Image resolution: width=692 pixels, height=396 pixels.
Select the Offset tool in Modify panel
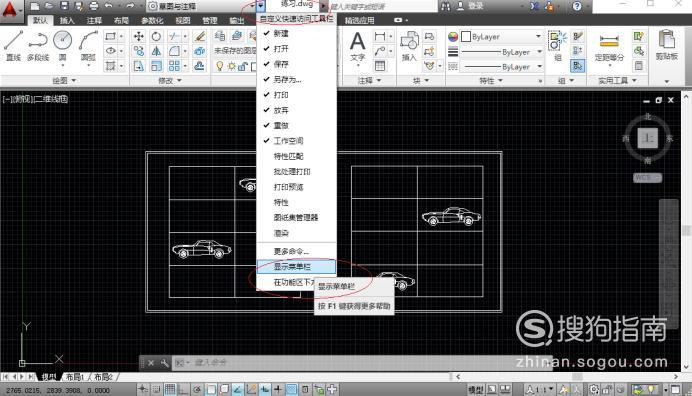(199, 66)
